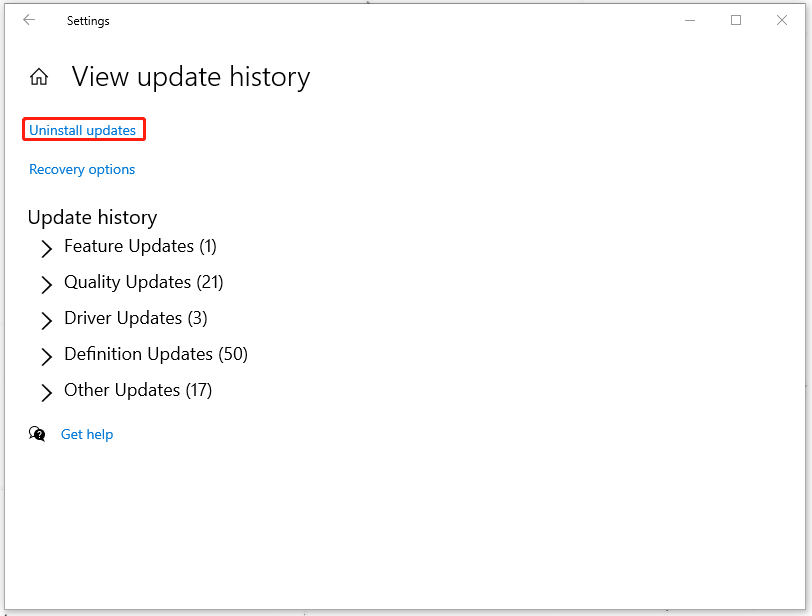This screenshot has height=616, width=812.
Task: Click the back arrow icon
Action: pyautogui.click(x=28, y=19)
